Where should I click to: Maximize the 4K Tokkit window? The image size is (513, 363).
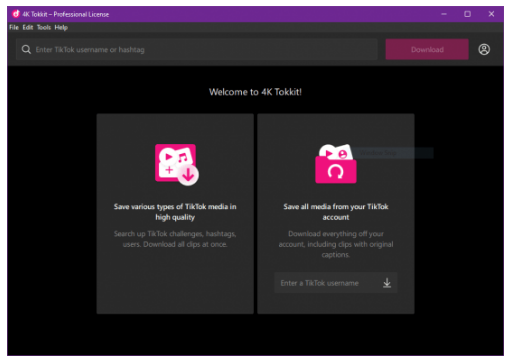[467, 14]
